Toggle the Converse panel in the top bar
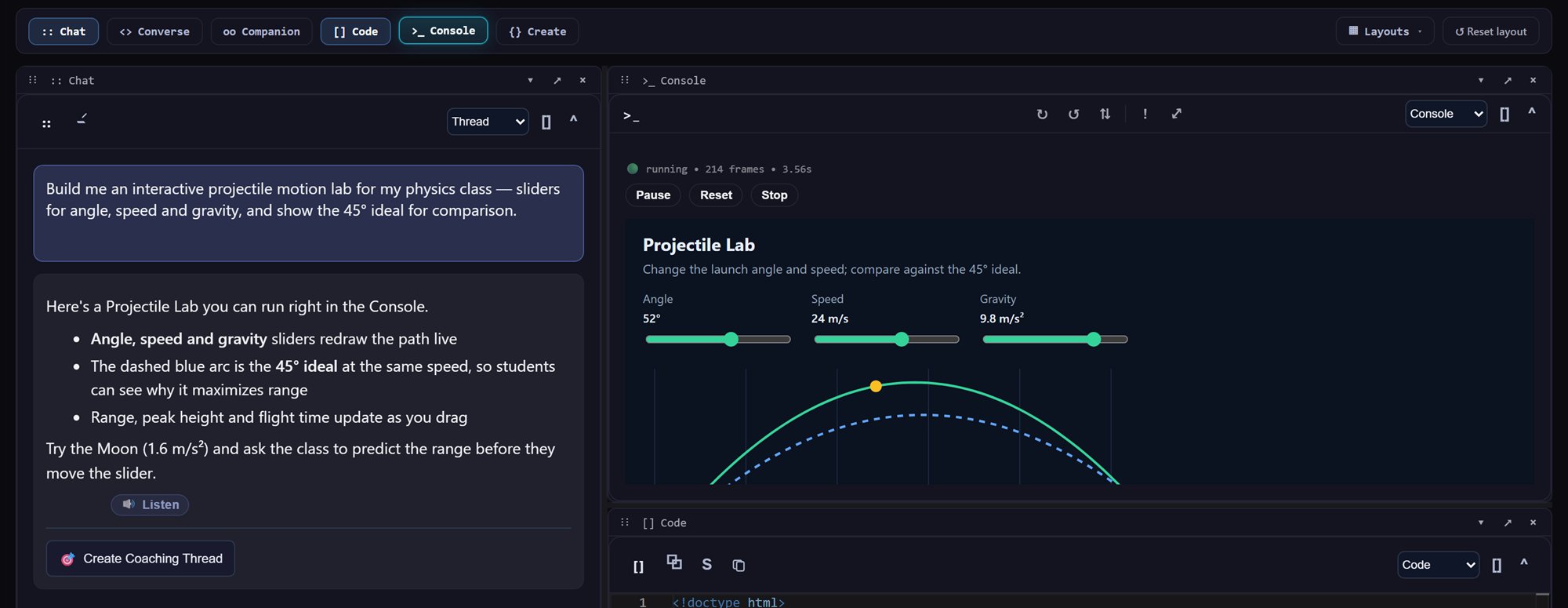 coord(154,31)
